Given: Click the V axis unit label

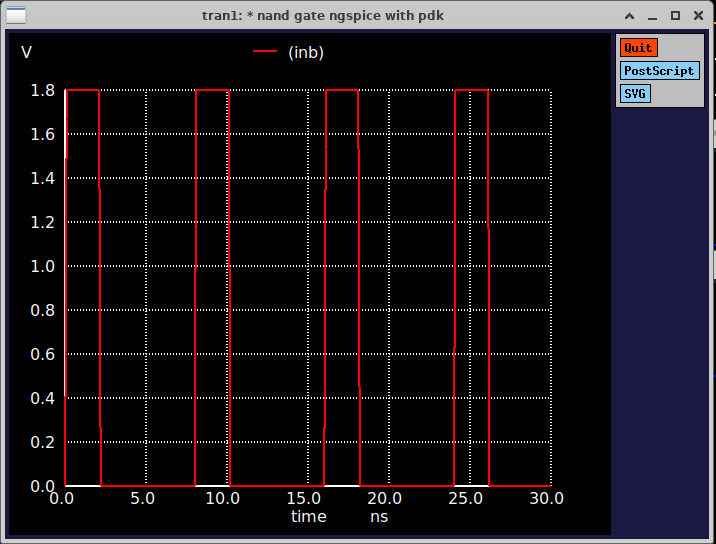Looking at the screenshot, I should pos(26,52).
